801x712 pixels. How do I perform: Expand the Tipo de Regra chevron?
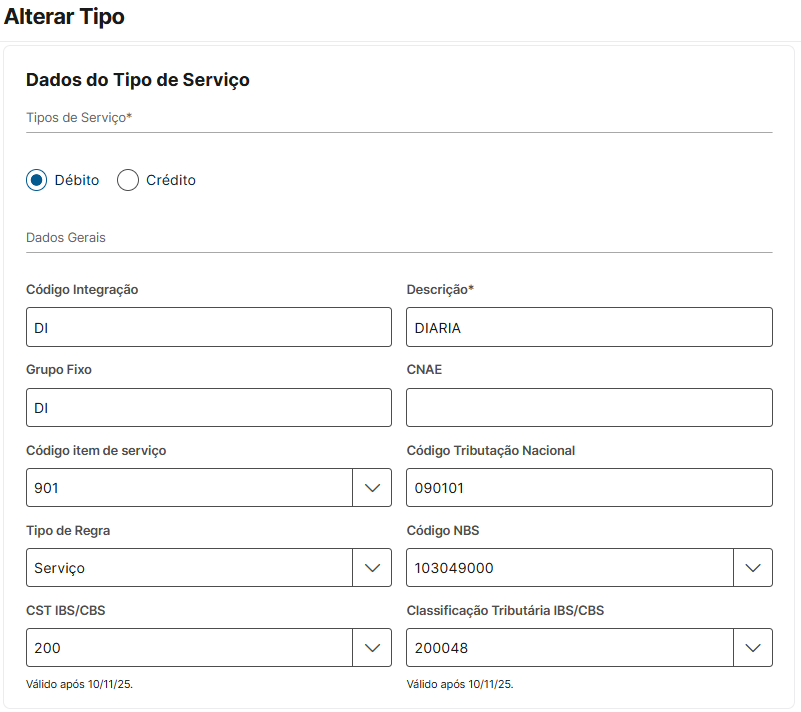point(372,567)
